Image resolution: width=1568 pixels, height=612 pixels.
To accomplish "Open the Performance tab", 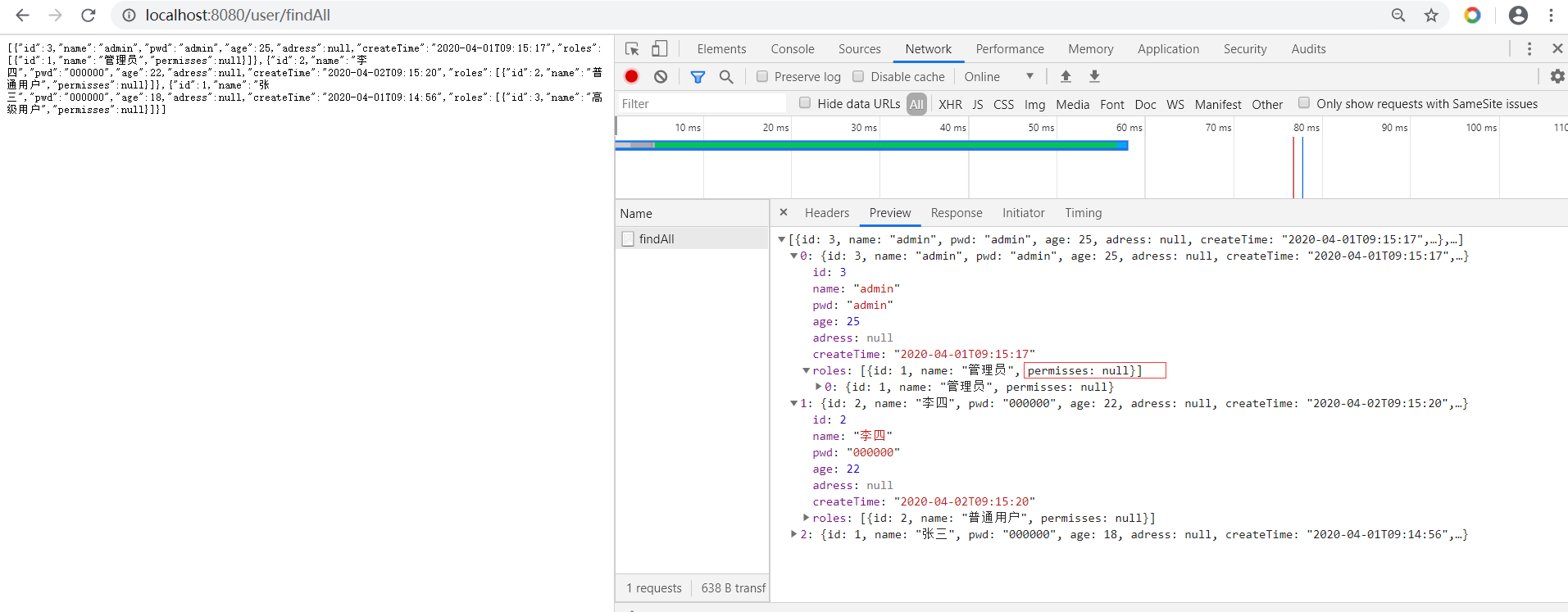I will pos(1010,49).
